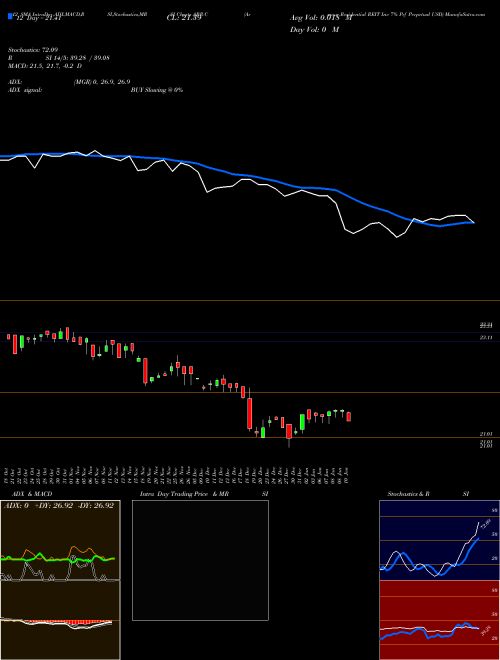Click the red MACD histogram mini chart
This screenshot has height=660, width=500.
tap(60, 620)
